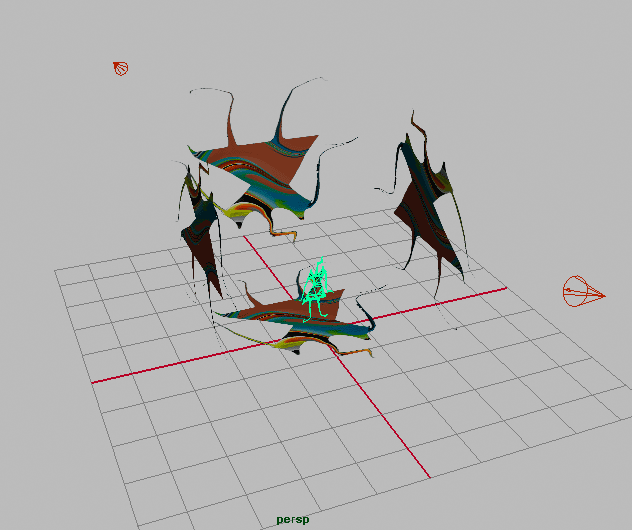Click the red spotlight cone on the right
The height and width of the screenshot is (530, 632).
[582, 293]
